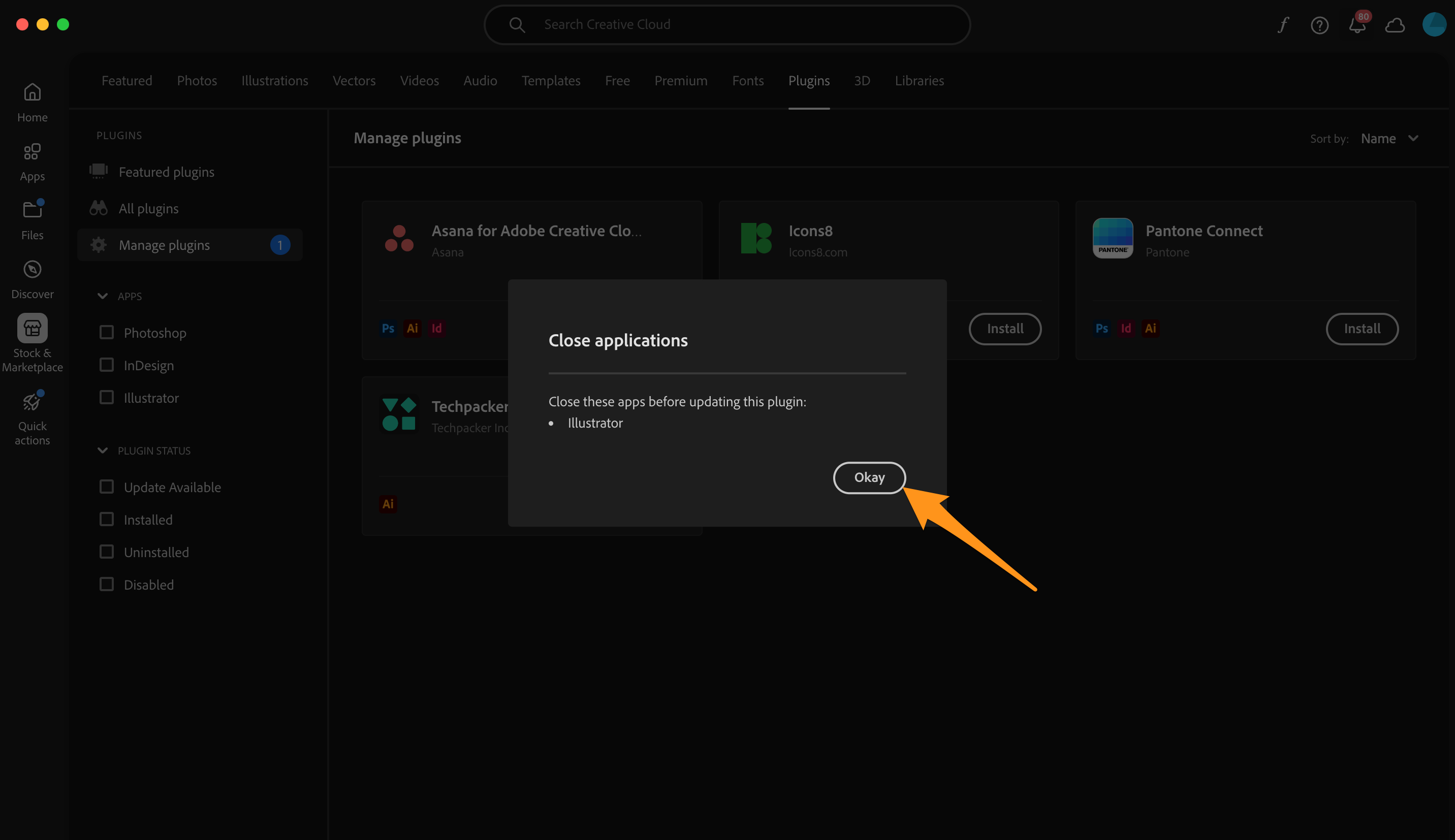Click Techpacker plugin logo
The width and height of the screenshot is (1455, 840).
click(399, 414)
